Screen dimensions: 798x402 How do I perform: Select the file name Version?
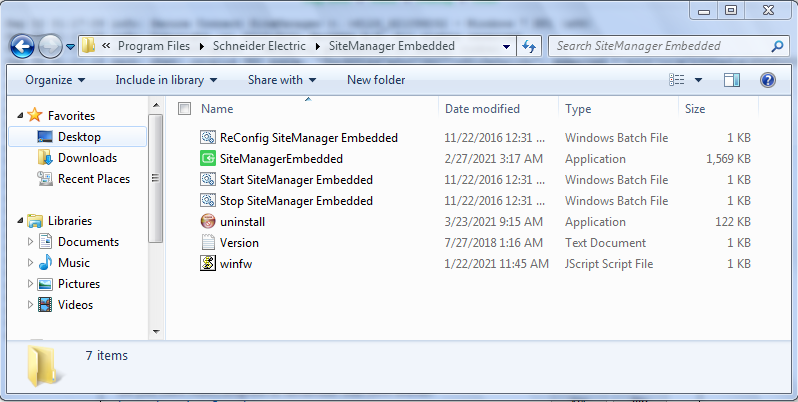click(239, 243)
